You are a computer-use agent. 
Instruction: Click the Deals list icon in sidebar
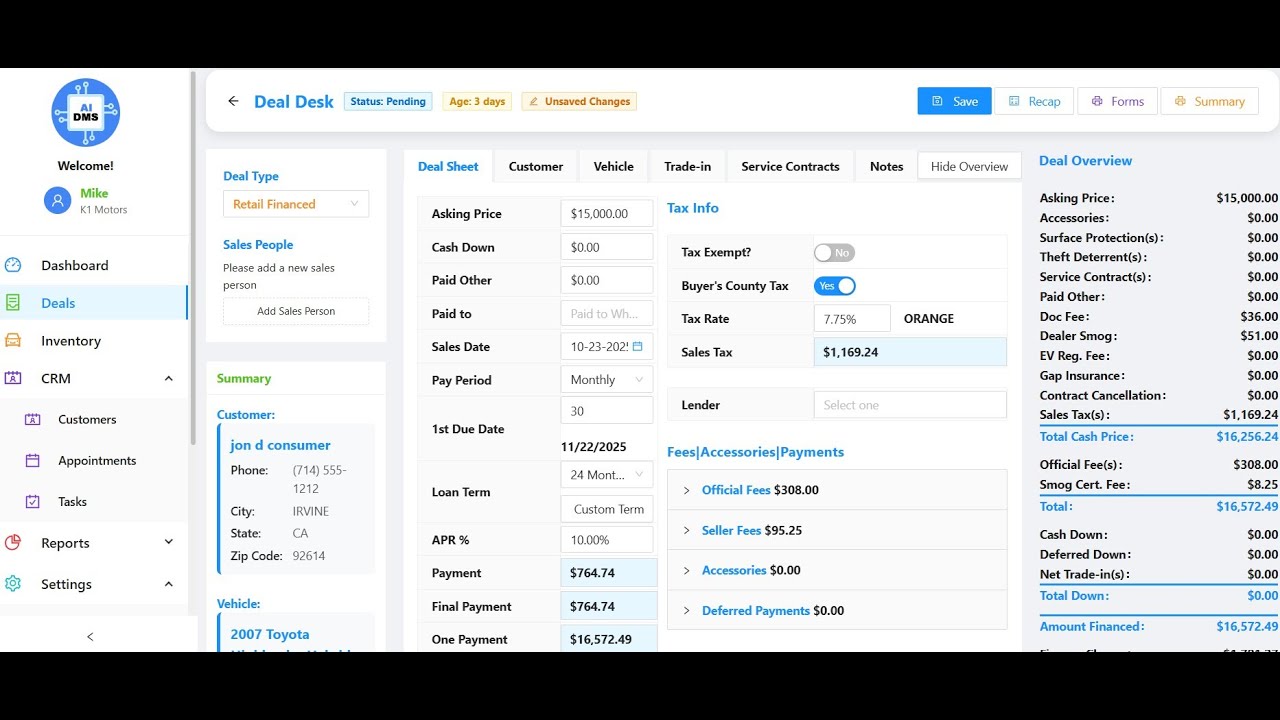pyautogui.click(x=13, y=303)
